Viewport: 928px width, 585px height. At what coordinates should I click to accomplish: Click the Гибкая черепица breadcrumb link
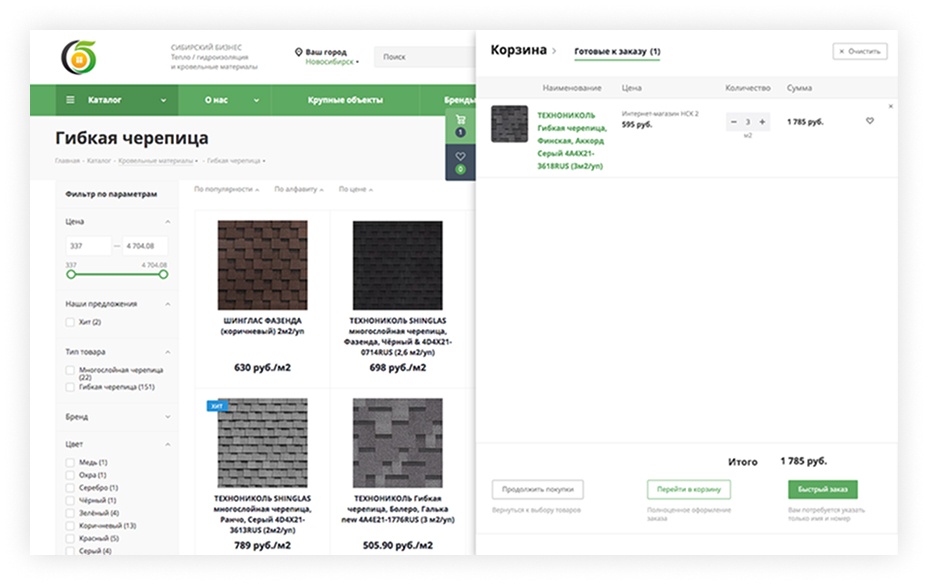233,160
